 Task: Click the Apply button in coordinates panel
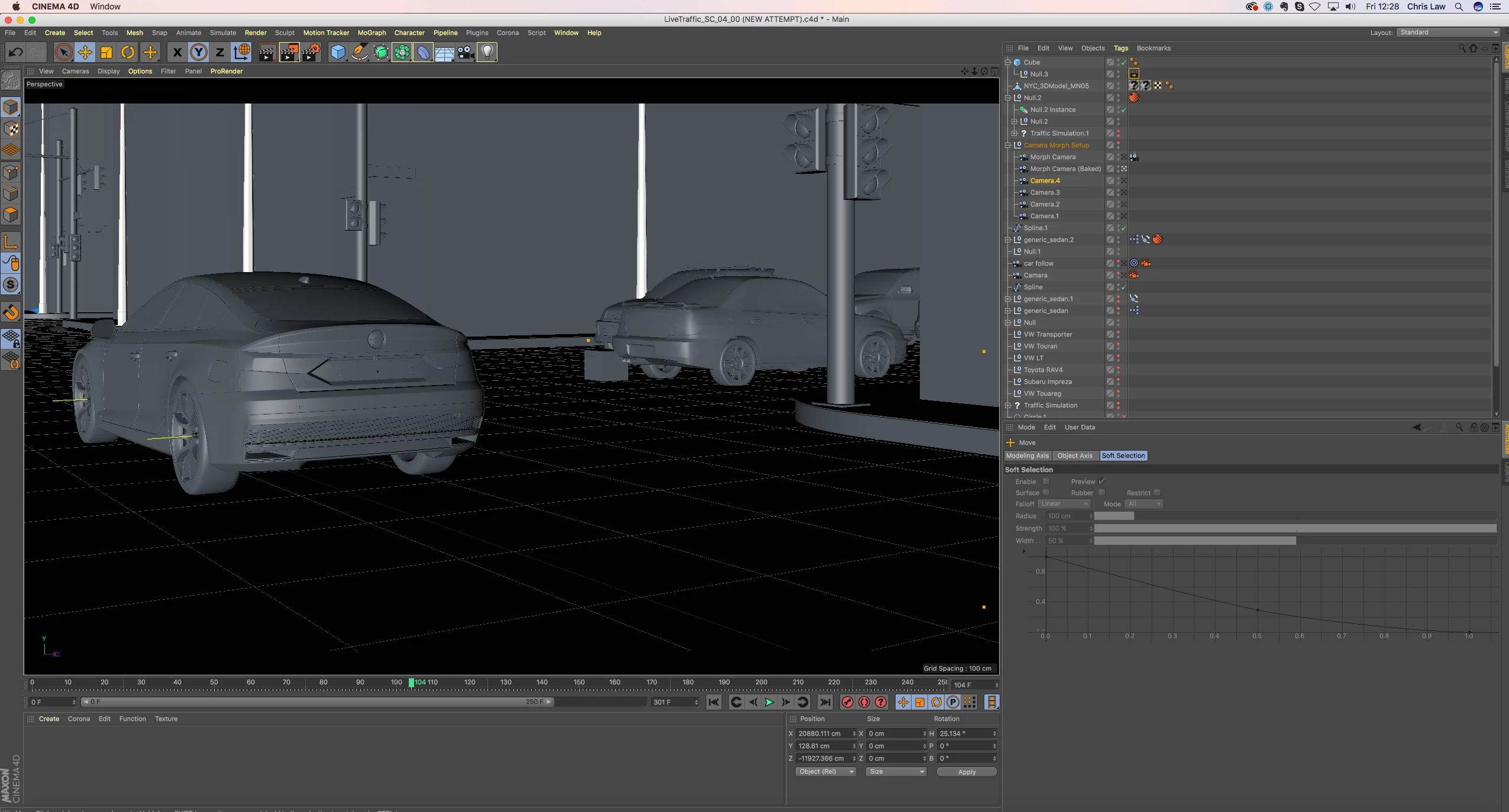967,772
